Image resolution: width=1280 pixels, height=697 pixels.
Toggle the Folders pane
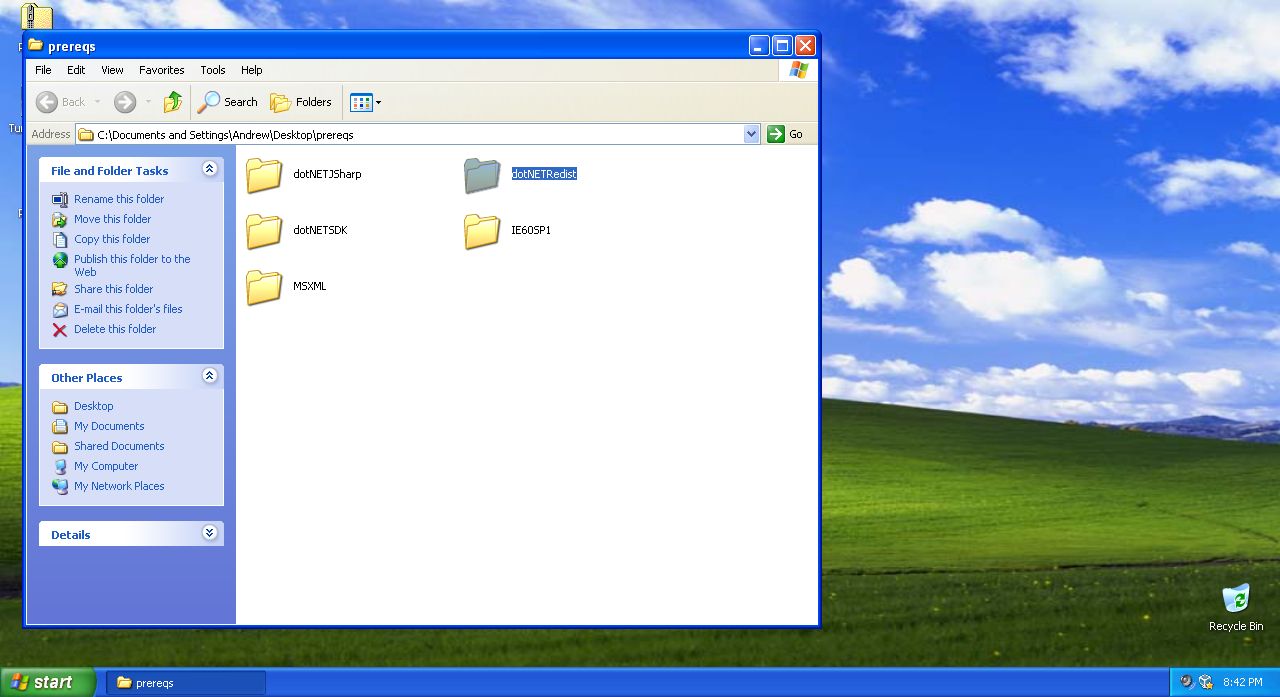(x=301, y=102)
